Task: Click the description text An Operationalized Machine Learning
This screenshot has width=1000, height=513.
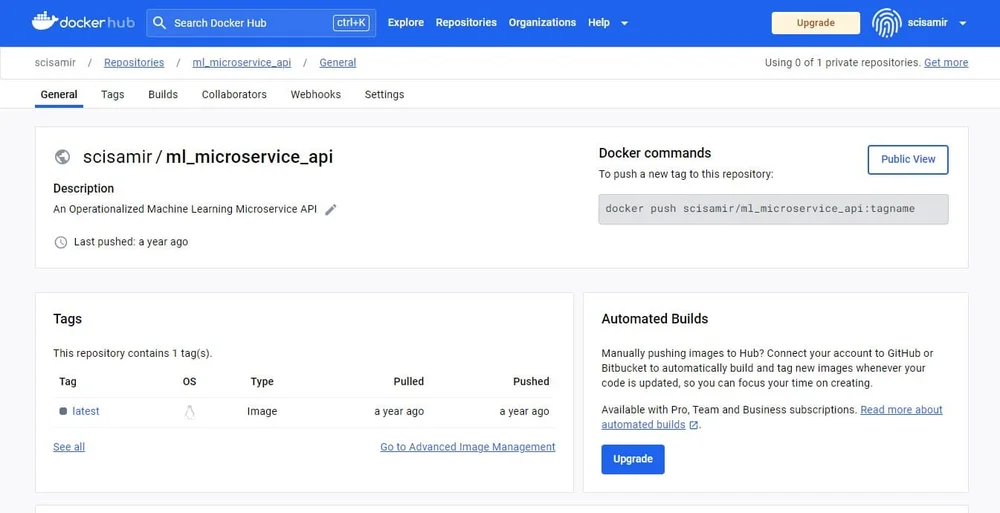Action: tap(185, 209)
